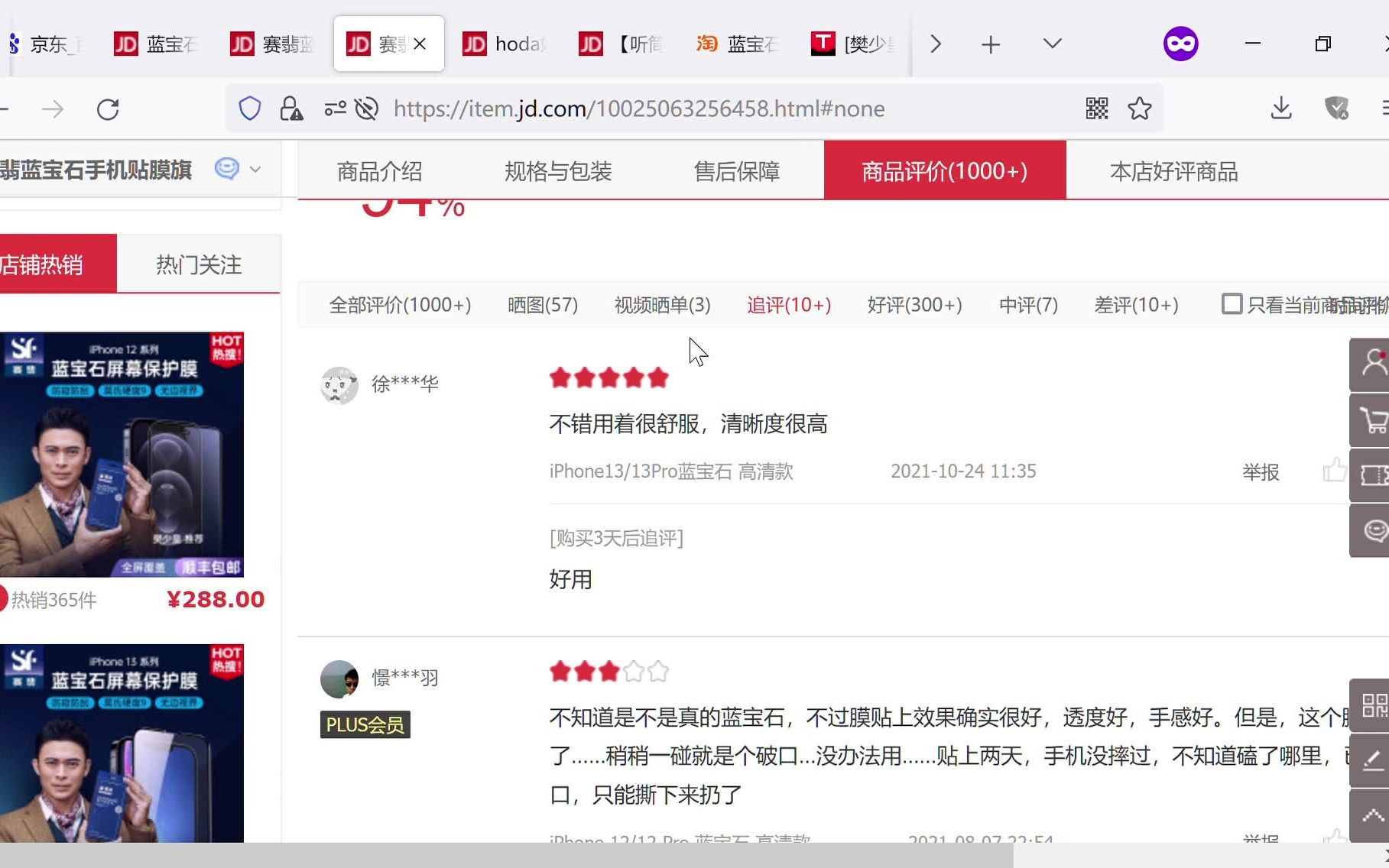
Task: Click the blocked autoplay icon in address bar
Action: click(x=367, y=108)
